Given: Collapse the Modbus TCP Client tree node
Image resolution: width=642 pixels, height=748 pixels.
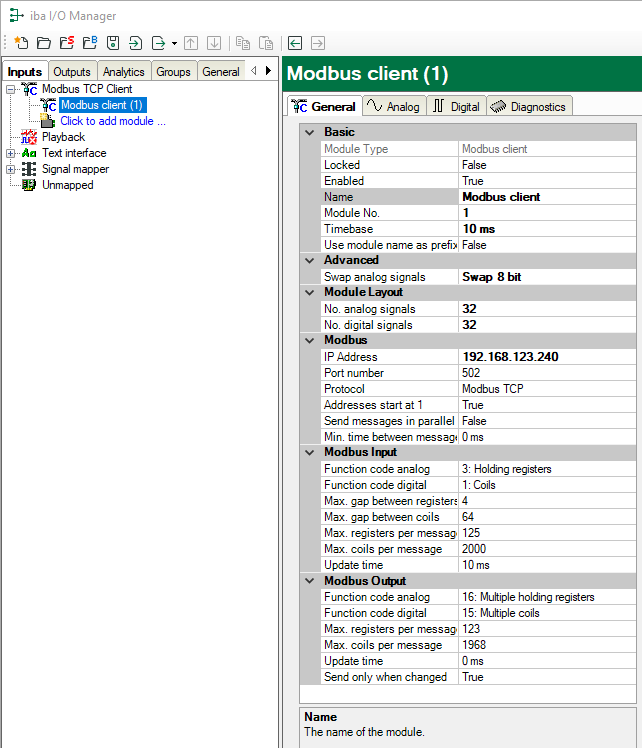Looking at the screenshot, I should click(x=11, y=89).
